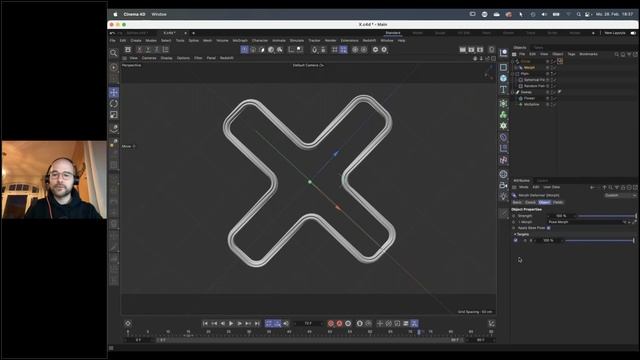Select the Move tool in left toolbar
The image size is (640, 360).
114,92
